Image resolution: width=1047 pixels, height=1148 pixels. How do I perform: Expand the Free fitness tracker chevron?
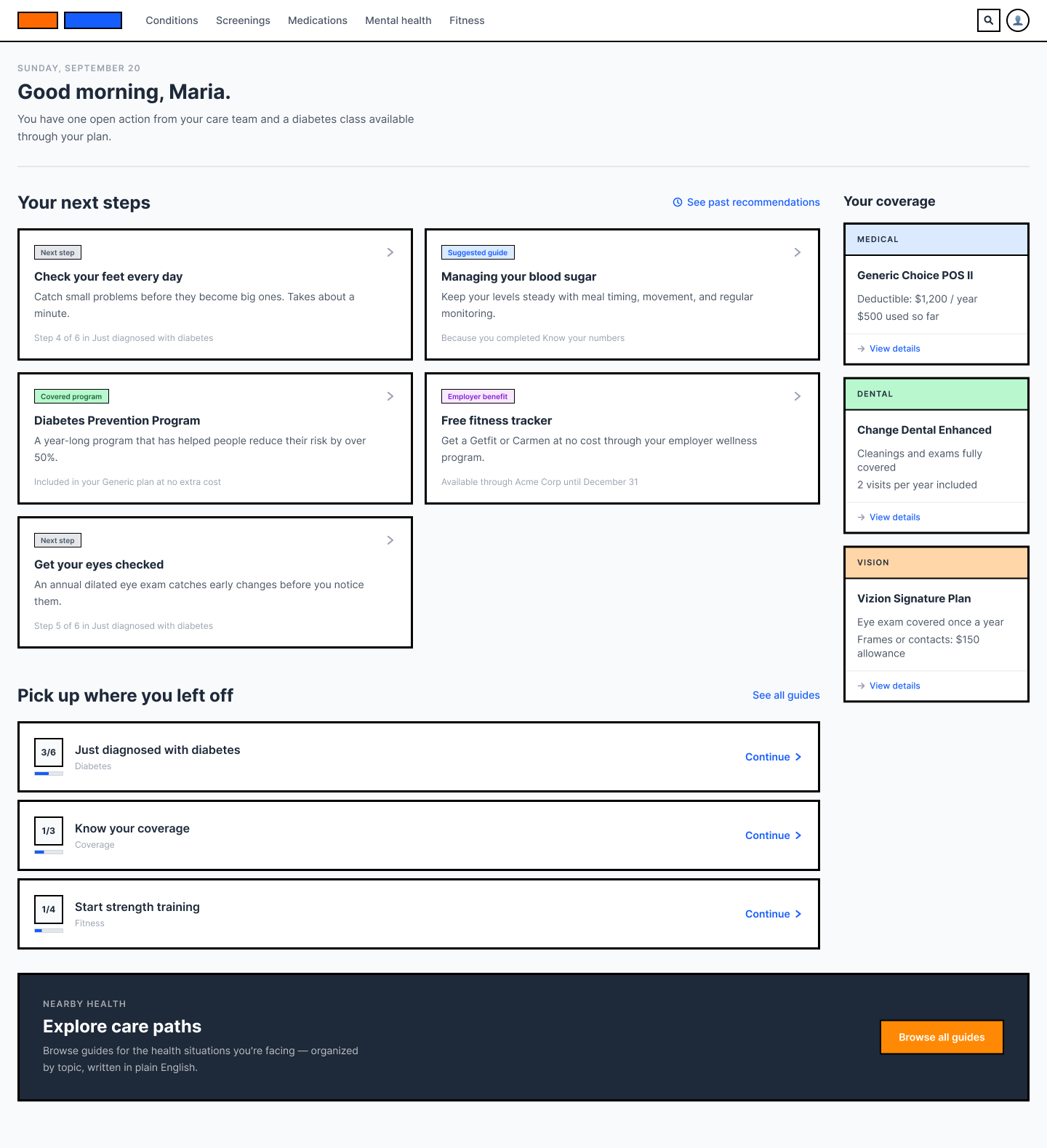click(798, 396)
